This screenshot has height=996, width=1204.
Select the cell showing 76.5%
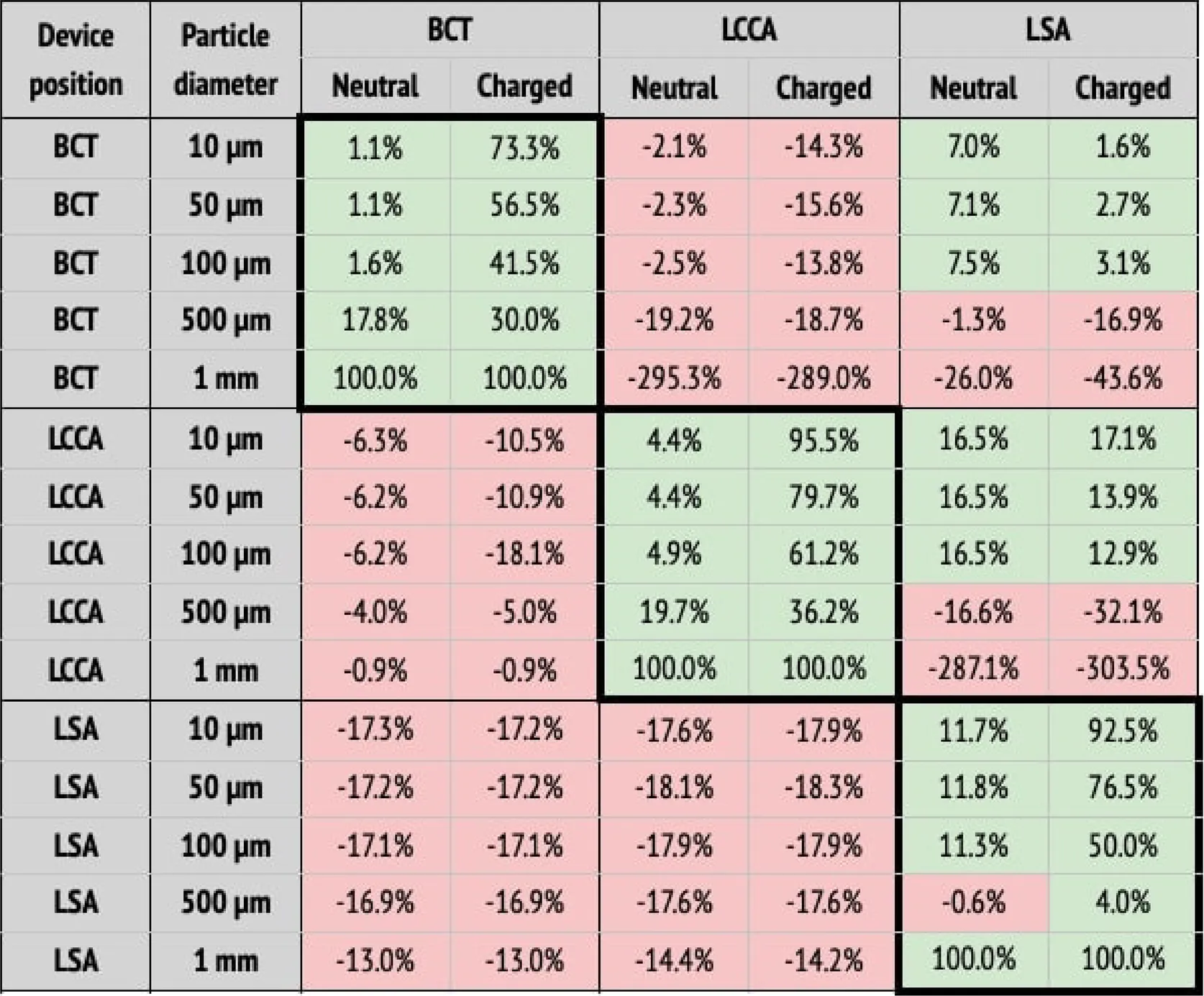[x=1123, y=788]
